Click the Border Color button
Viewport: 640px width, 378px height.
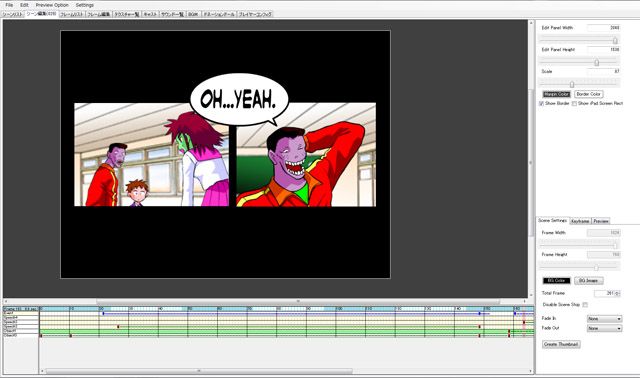click(x=588, y=94)
